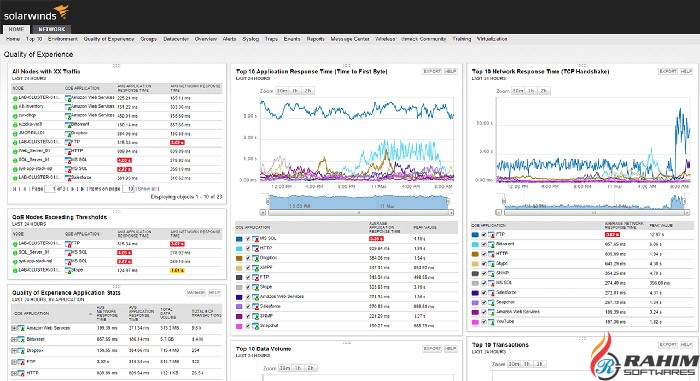Go to first page in All Nodes pager
Viewport: 700px width, 381px height.
click(x=15, y=189)
